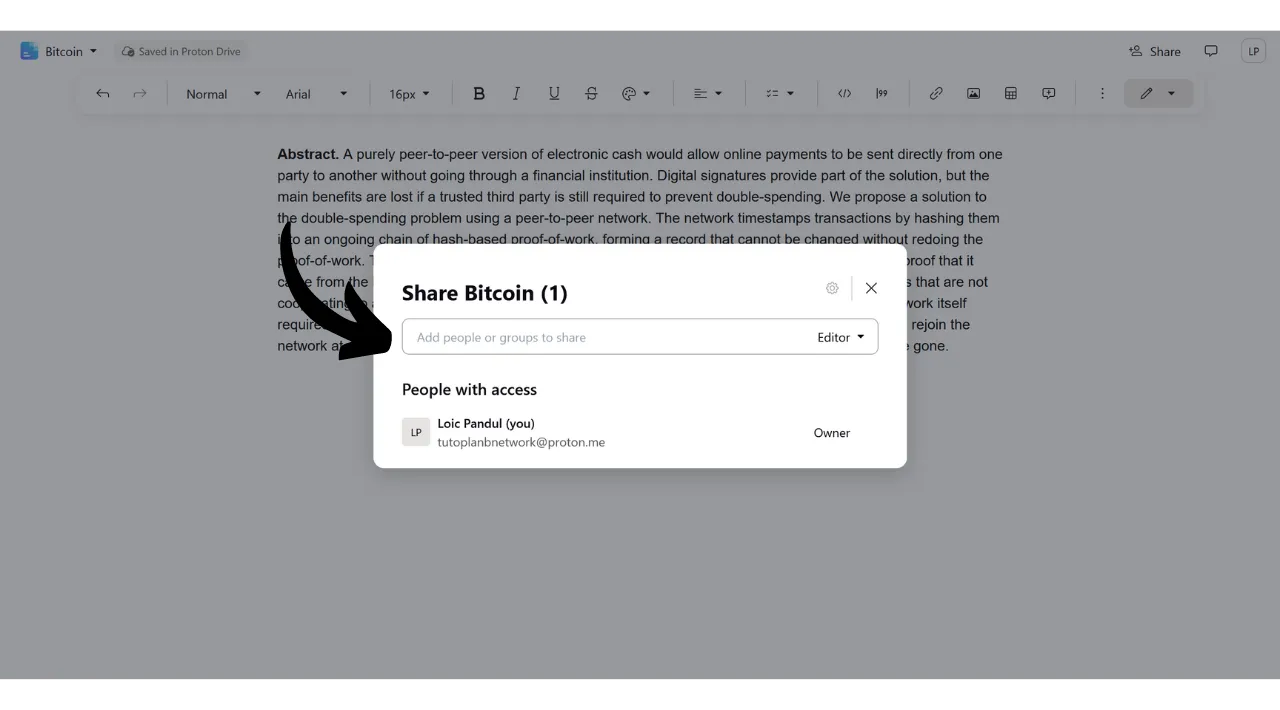Open the checklist/list style dropdown
The width and height of the screenshot is (1280, 710).
tap(780, 94)
